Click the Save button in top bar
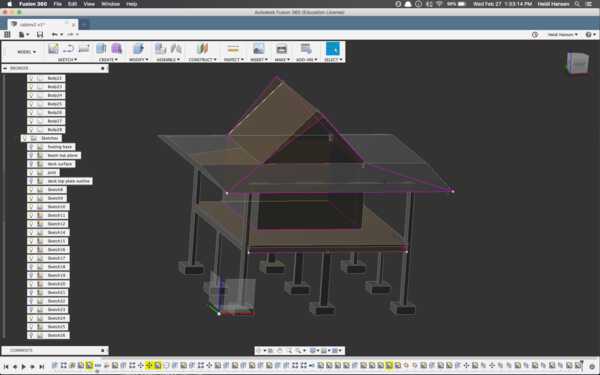Viewport: 600px width, 375px height. [x=40, y=34]
